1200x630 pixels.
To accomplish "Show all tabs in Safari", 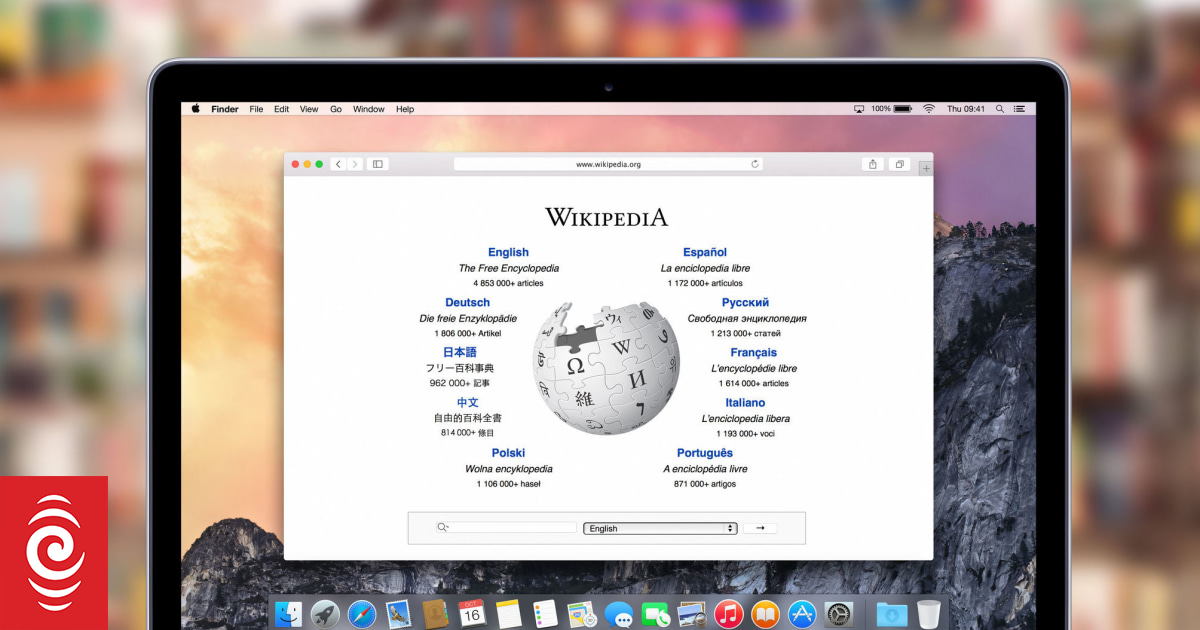I will coord(899,163).
